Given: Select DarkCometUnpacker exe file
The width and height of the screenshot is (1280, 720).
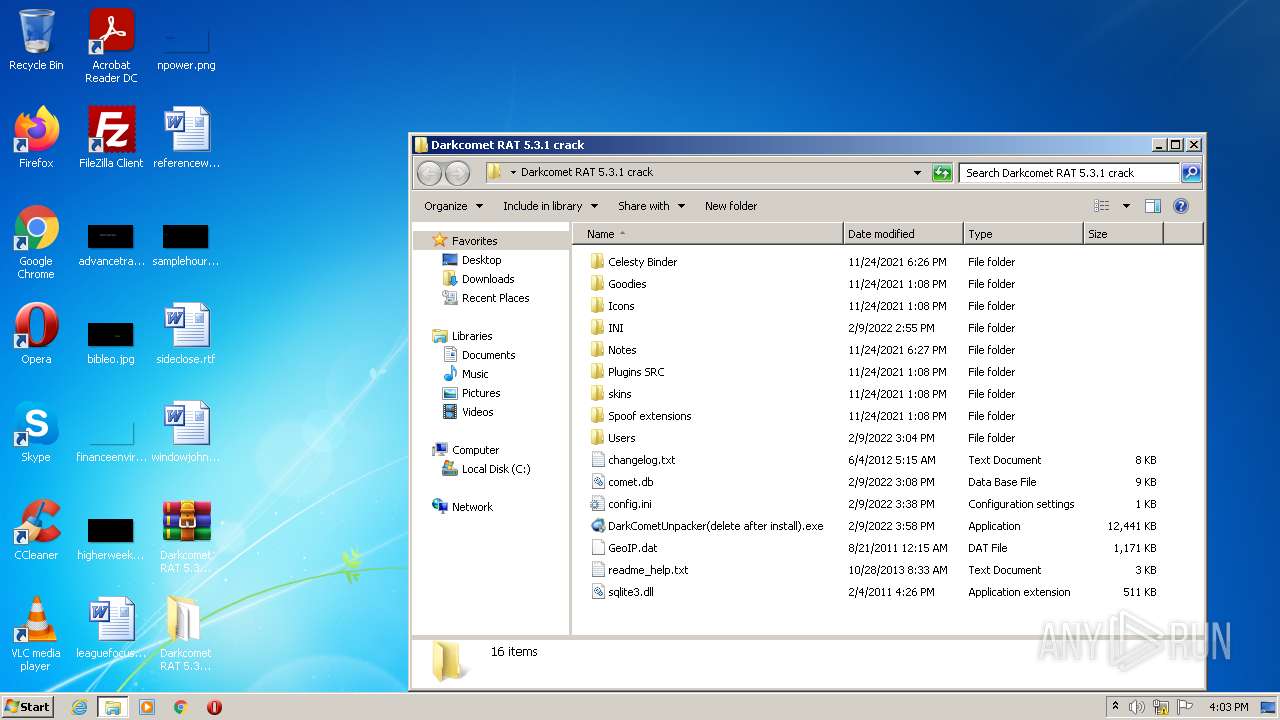Looking at the screenshot, I should point(715,526).
